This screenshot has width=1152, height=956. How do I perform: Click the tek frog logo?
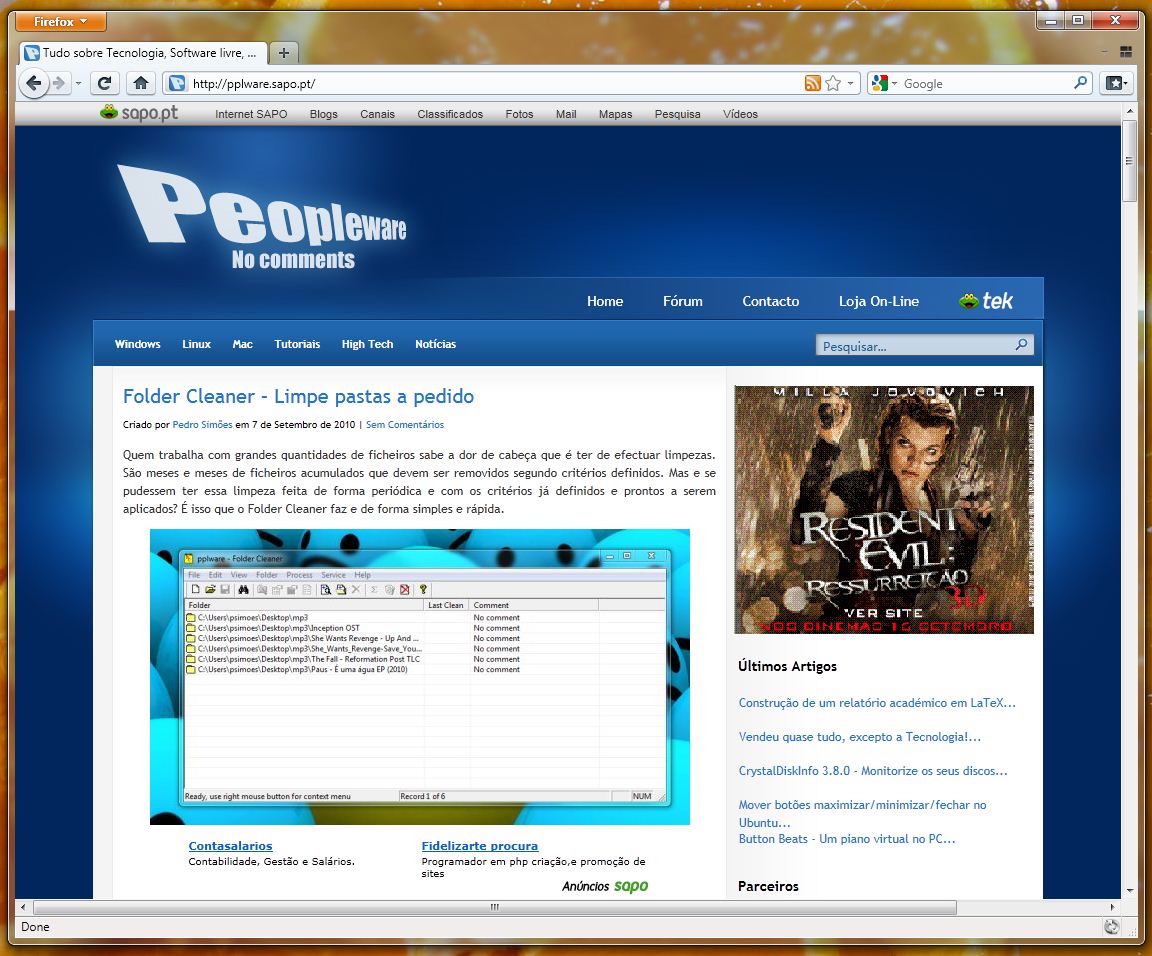[986, 301]
